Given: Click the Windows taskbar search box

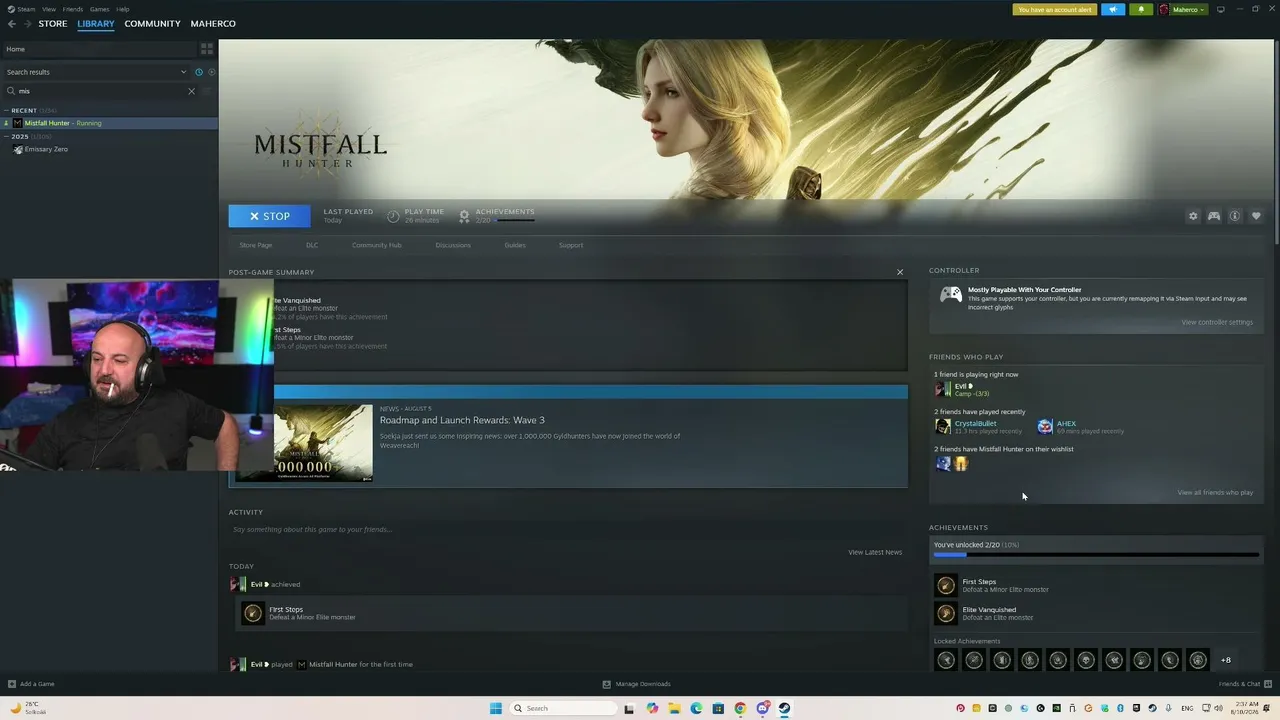Looking at the screenshot, I should (561, 708).
